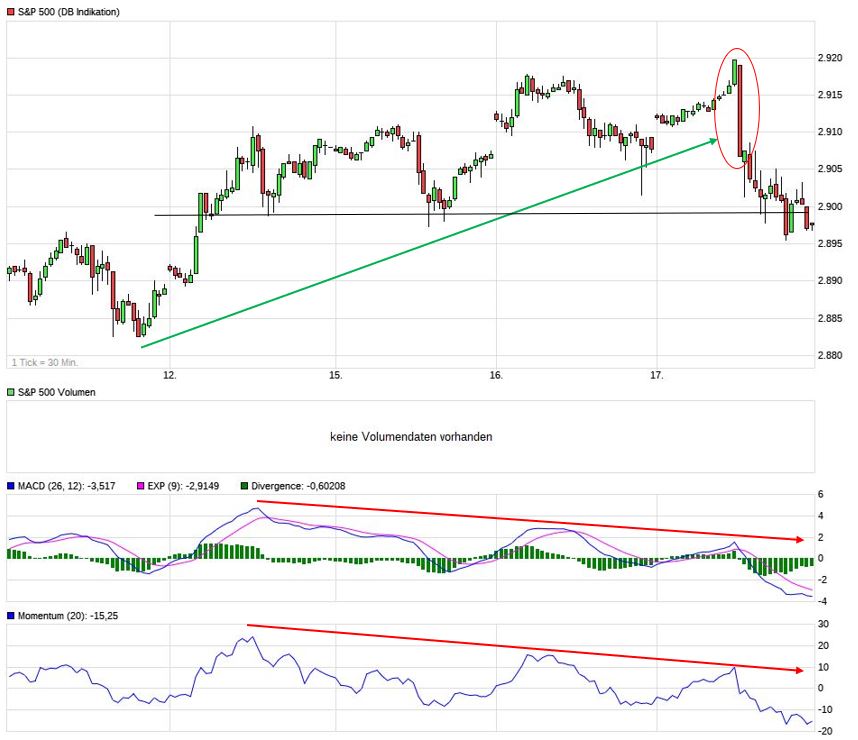The height and width of the screenshot is (740, 858).
Task: Click the tall green candle at the price peak
Action: tap(734, 72)
